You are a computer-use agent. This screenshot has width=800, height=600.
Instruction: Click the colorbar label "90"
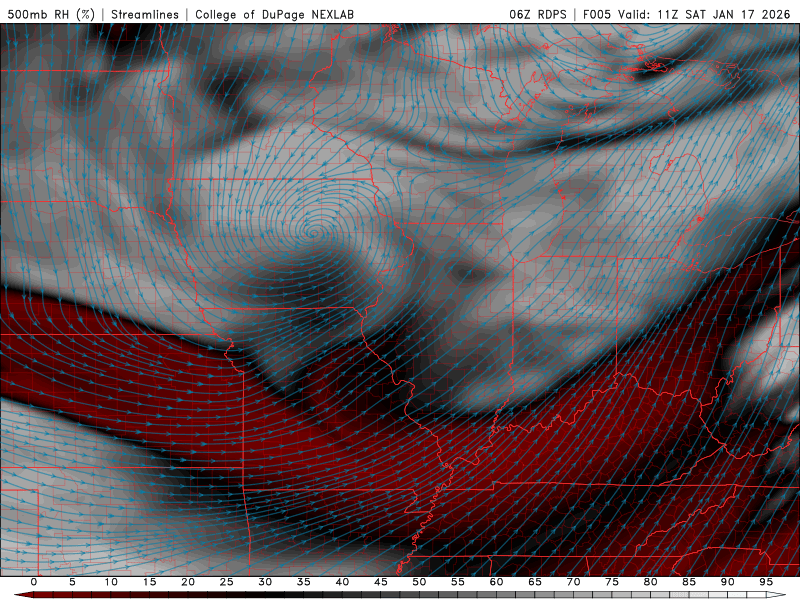[728, 582]
